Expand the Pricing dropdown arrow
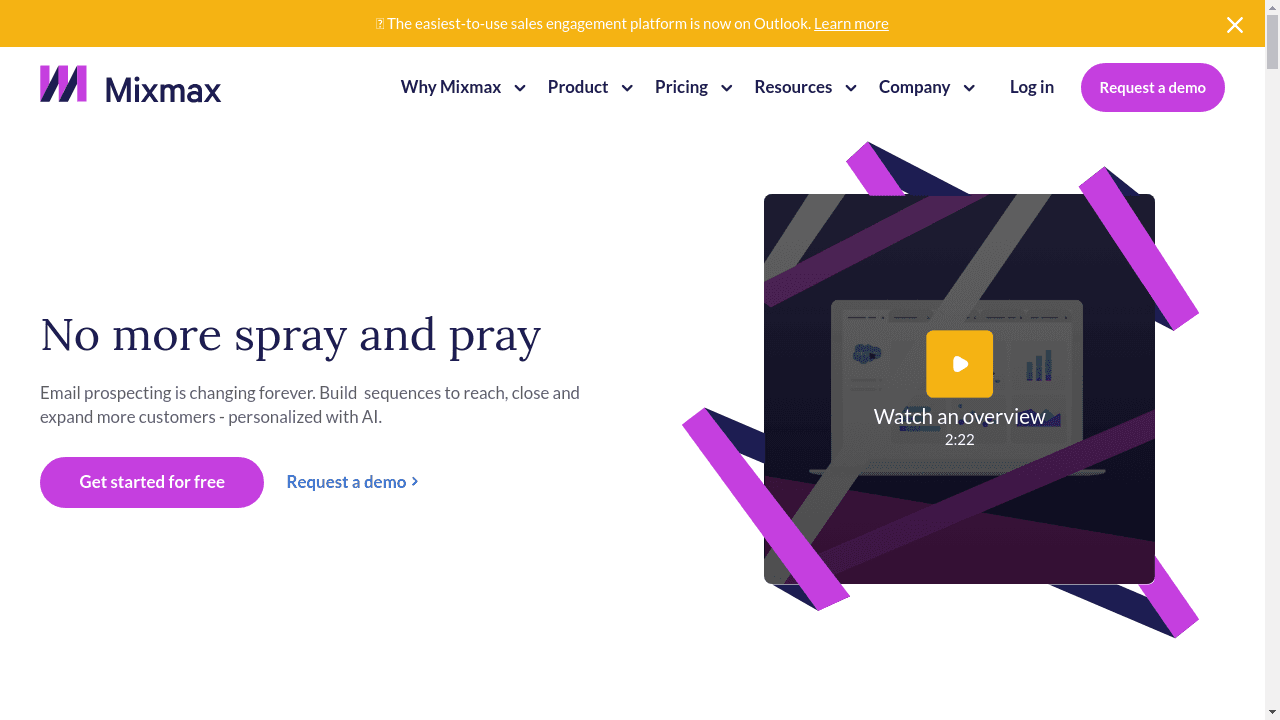The image size is (1280, 720). click(727, 88)
